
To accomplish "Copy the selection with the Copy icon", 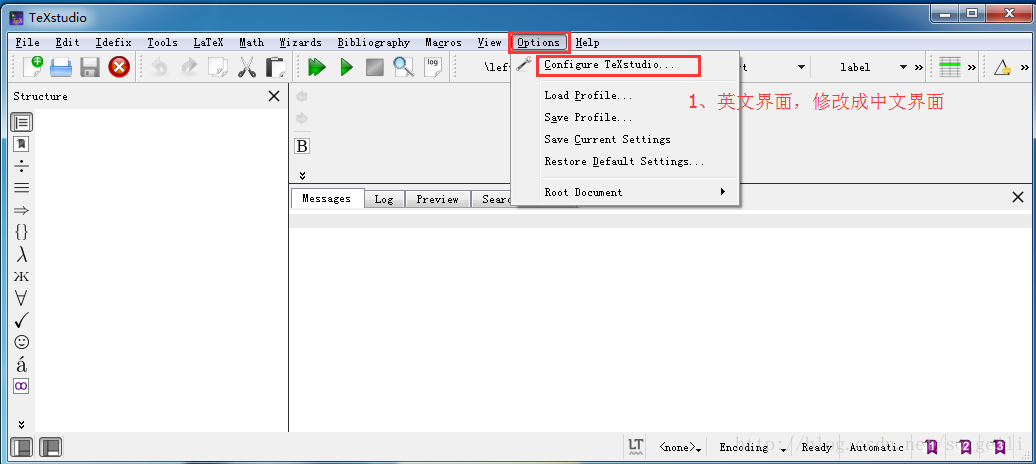I will click(x=217, y=67).
